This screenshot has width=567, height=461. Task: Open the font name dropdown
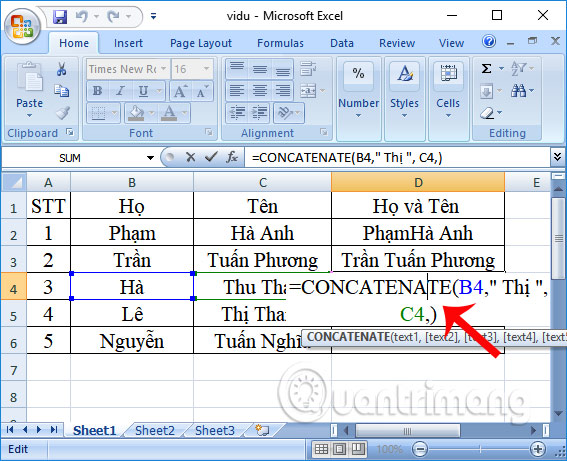coord(164,69)
